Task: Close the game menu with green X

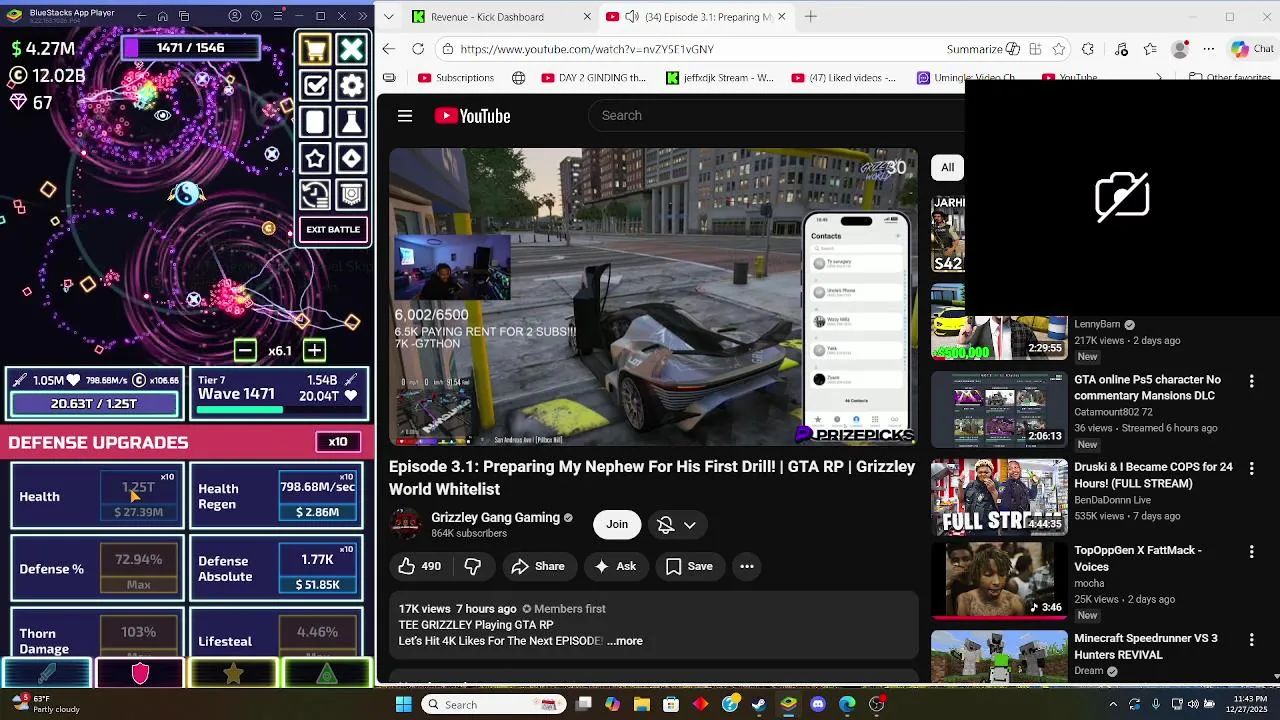Action: (351, 49)
